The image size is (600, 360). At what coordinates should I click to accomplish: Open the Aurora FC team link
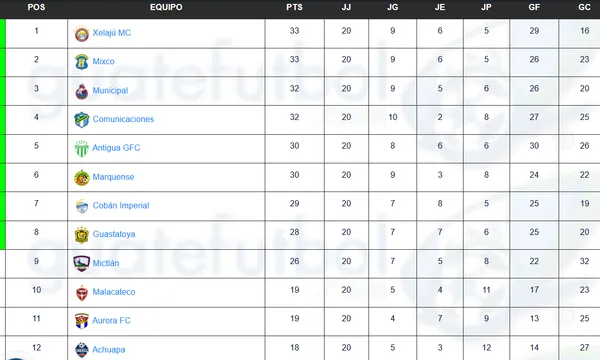[111, 321]
